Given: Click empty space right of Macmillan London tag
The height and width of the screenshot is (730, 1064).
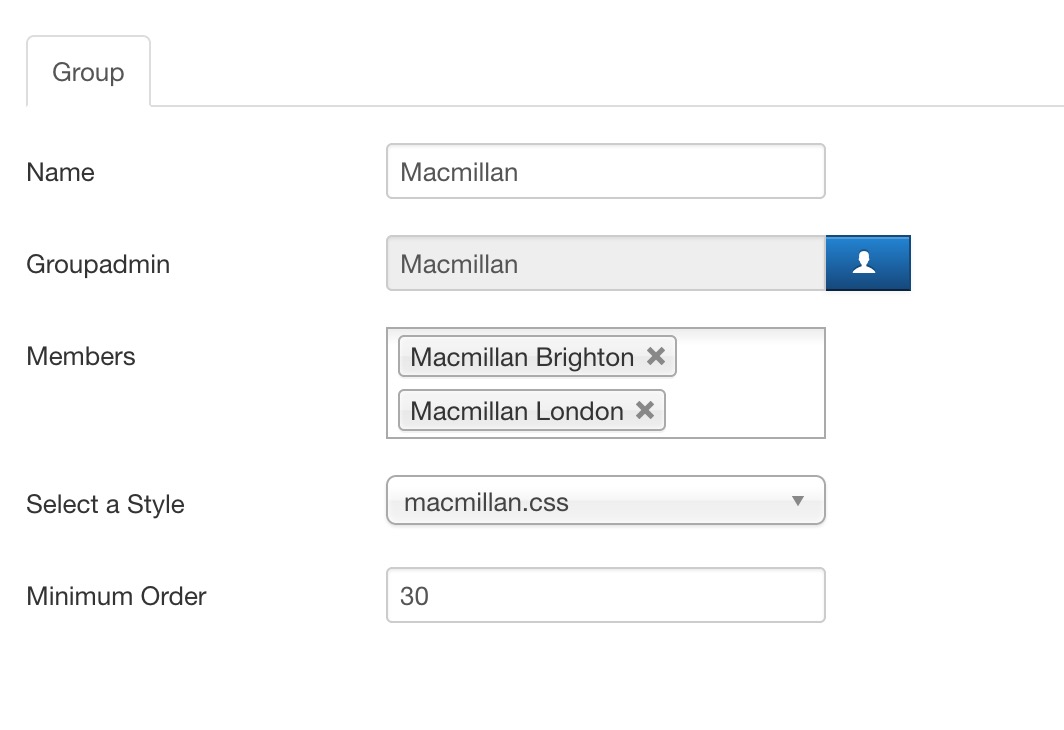Looking at the screenshot, I should pos(745,410).
